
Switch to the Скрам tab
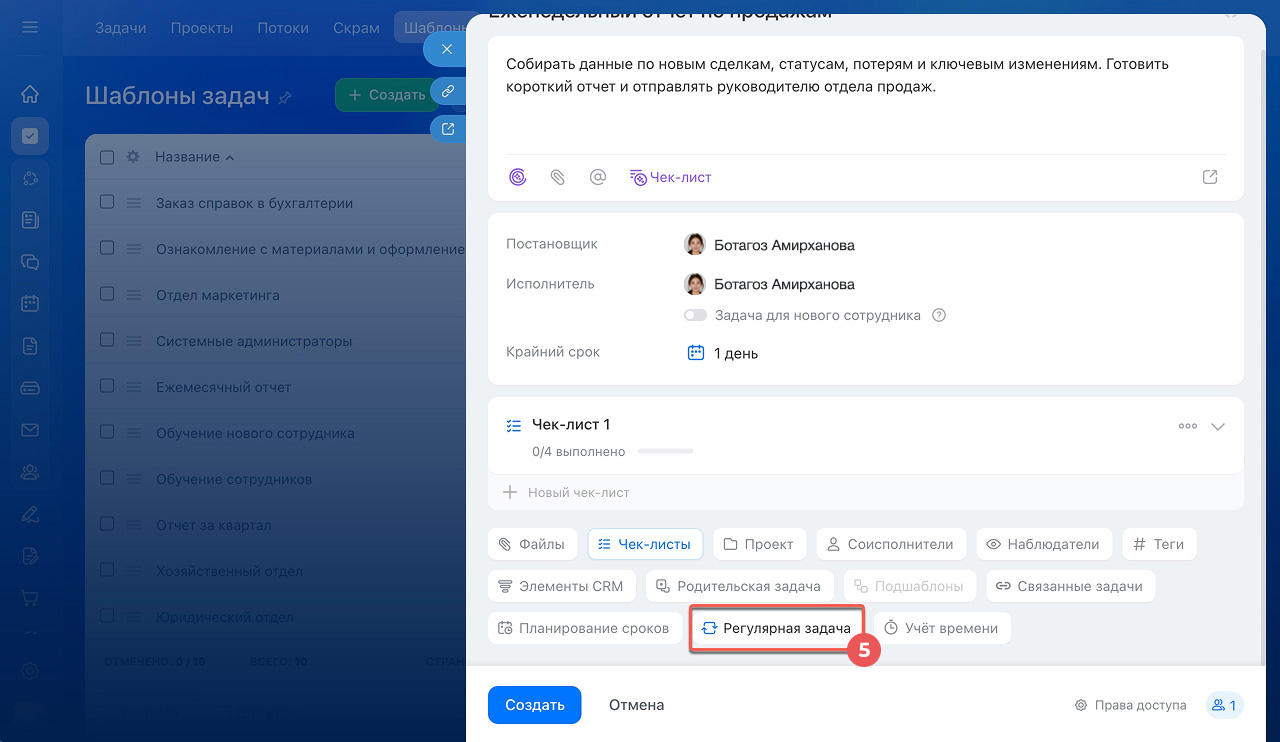click(x=355, y=28)
